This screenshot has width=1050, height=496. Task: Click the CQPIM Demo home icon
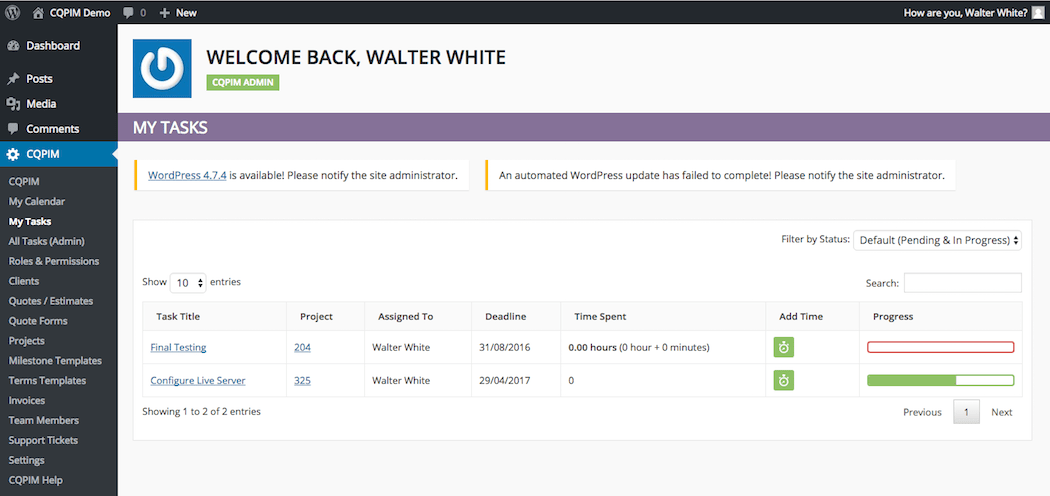(x=38, y=13)
